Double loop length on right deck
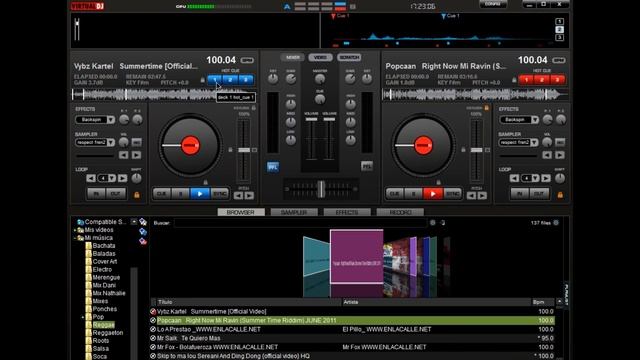This screenshot has width=640, height=360. tap(545, 178)
